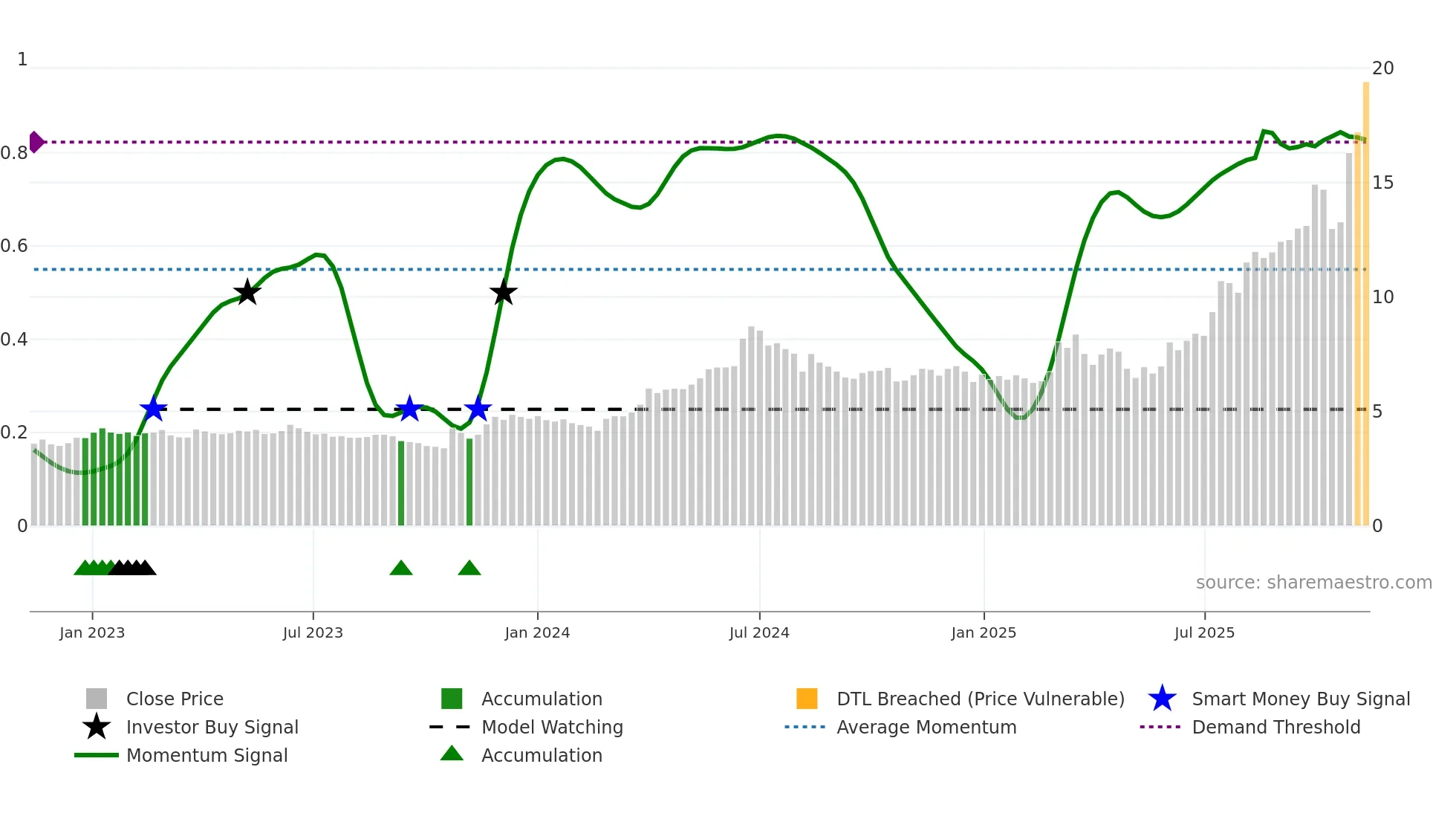Click the Close Price gray legend swatch
The height and width of the screenshot is (819, 1456).
click(x=97, y=699)
